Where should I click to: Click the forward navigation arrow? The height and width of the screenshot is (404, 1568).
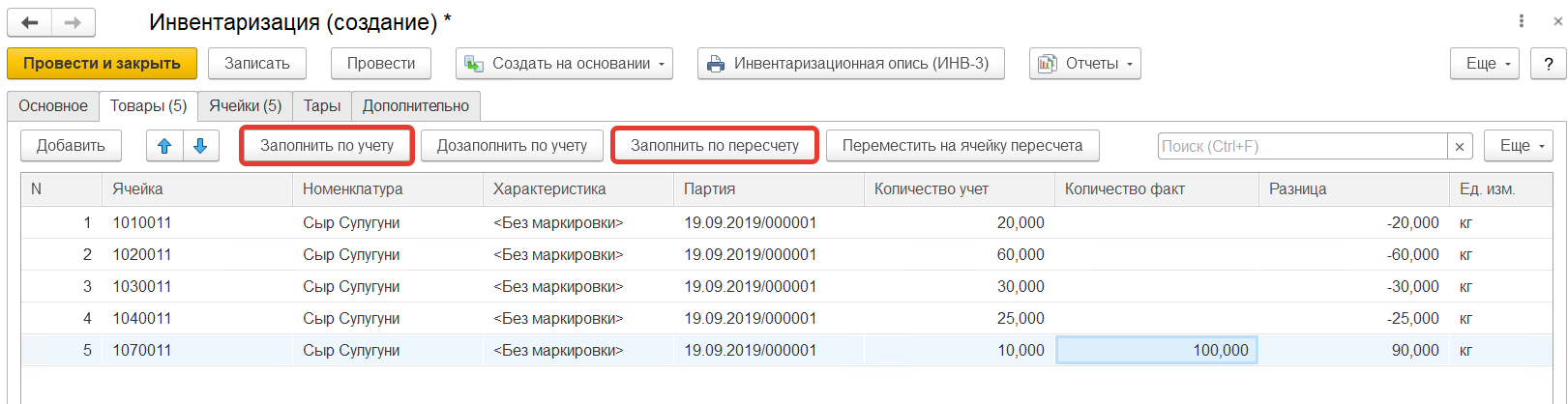point(73,22)
